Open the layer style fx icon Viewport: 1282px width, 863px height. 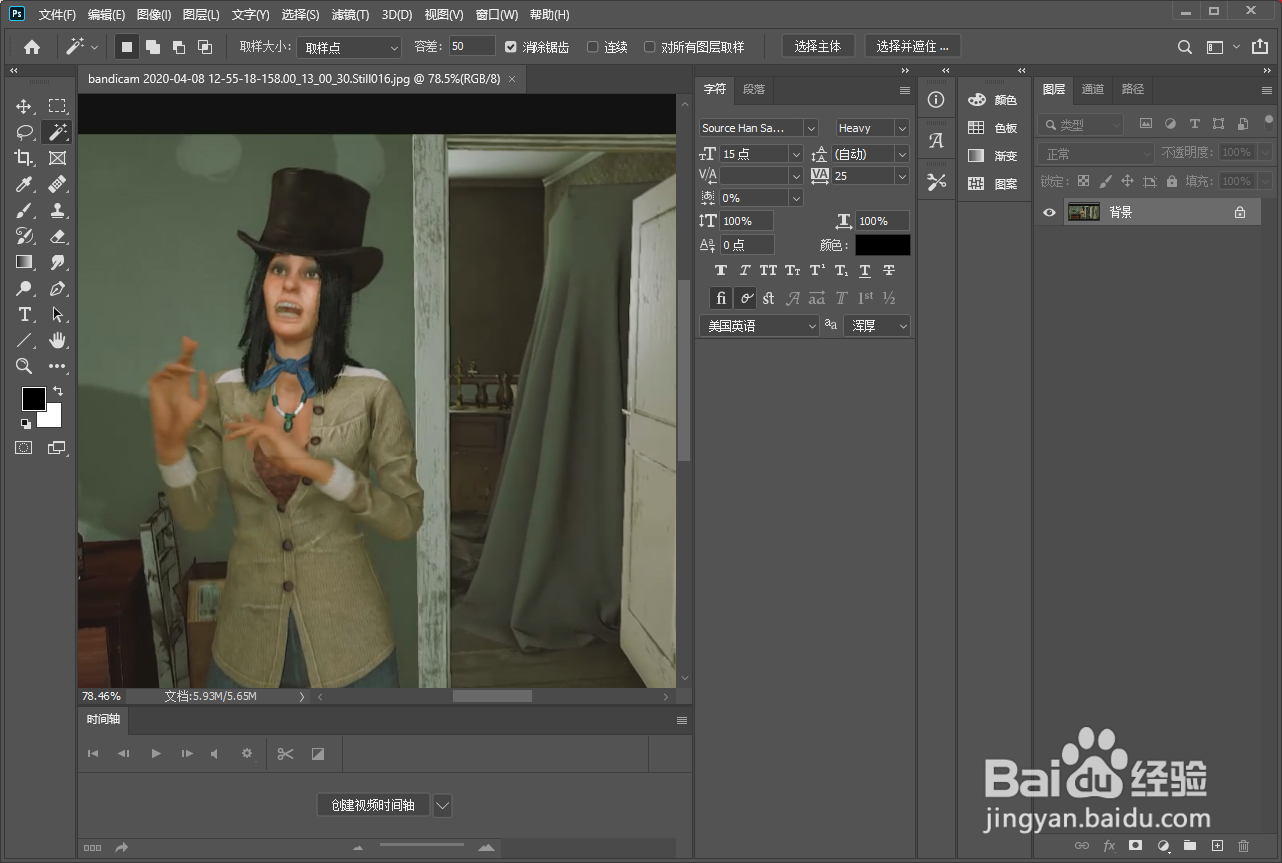(1109, 845)
